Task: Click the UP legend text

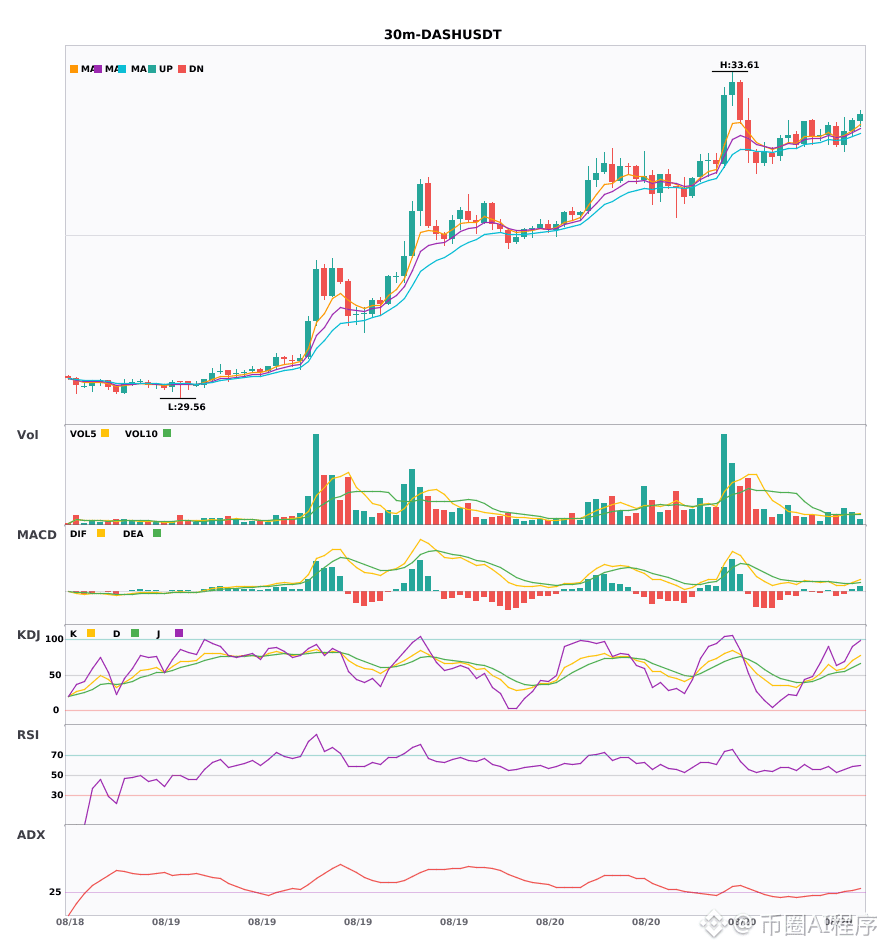Action: 166,69
